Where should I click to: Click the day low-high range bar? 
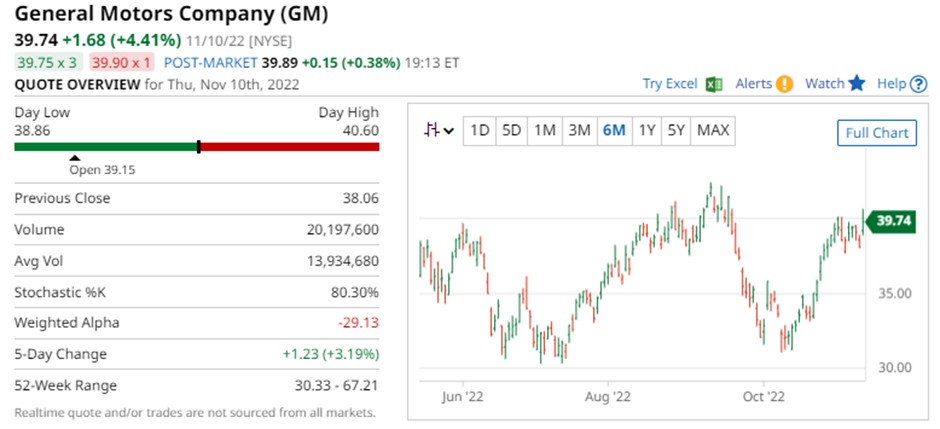197,147
